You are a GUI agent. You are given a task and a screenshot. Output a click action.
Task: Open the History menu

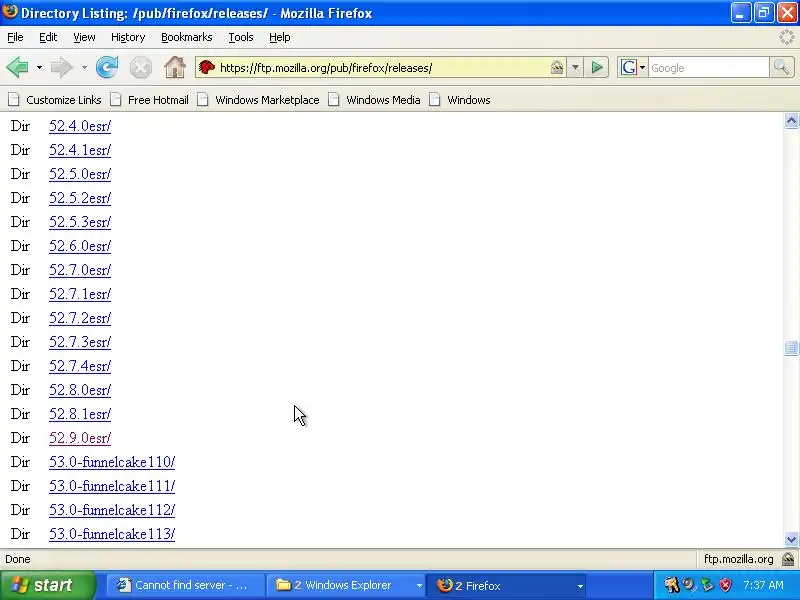coord(128,37)
